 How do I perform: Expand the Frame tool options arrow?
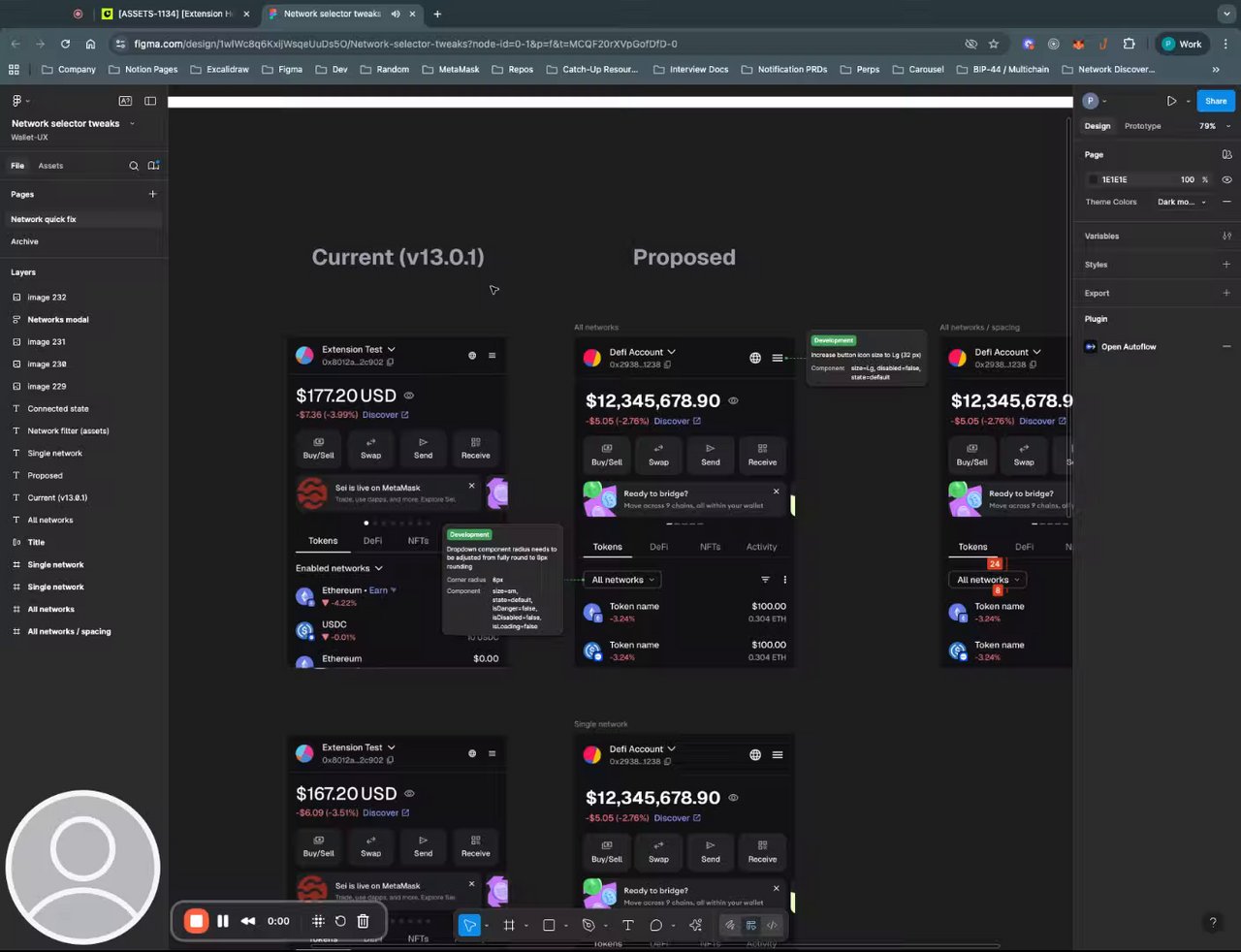click(x=525, y=926)
